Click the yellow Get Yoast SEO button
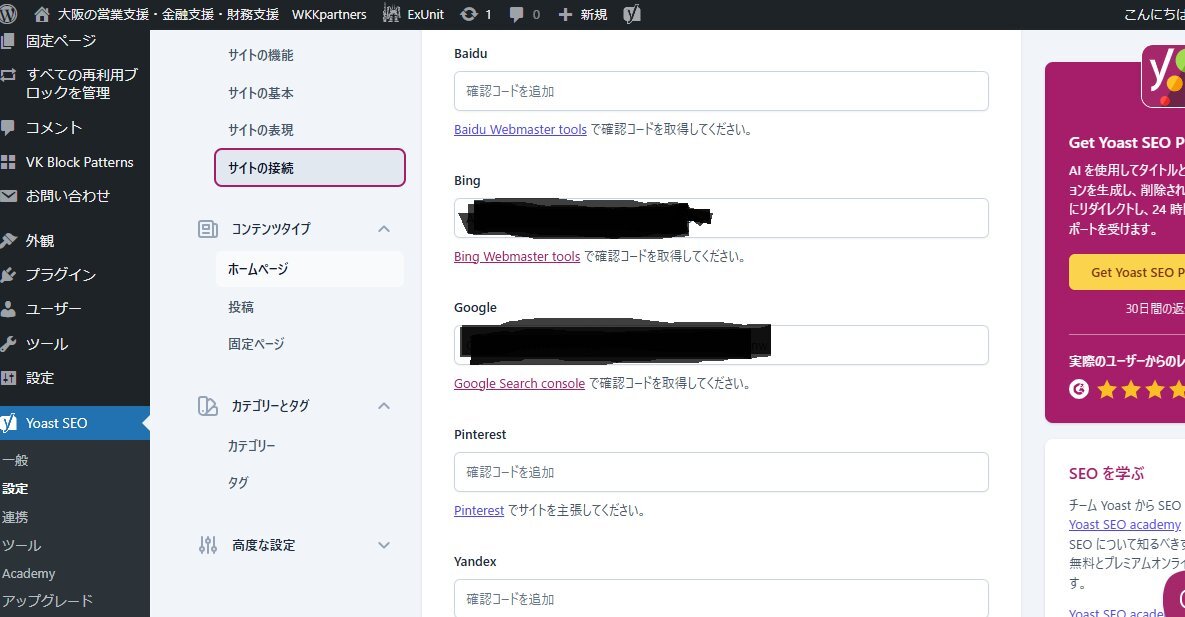The width and height of the screenshot is (1185, 617). coord(1127,272)
